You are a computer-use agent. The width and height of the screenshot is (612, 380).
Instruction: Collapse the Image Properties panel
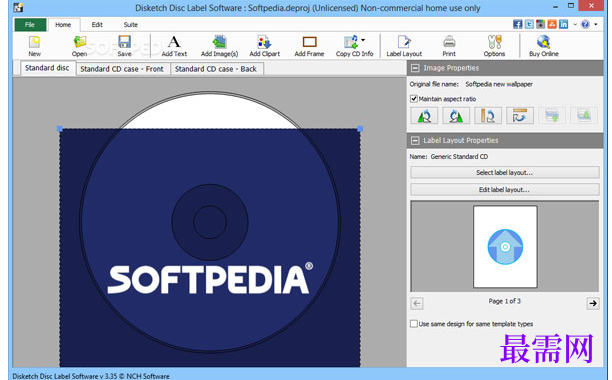415,68
